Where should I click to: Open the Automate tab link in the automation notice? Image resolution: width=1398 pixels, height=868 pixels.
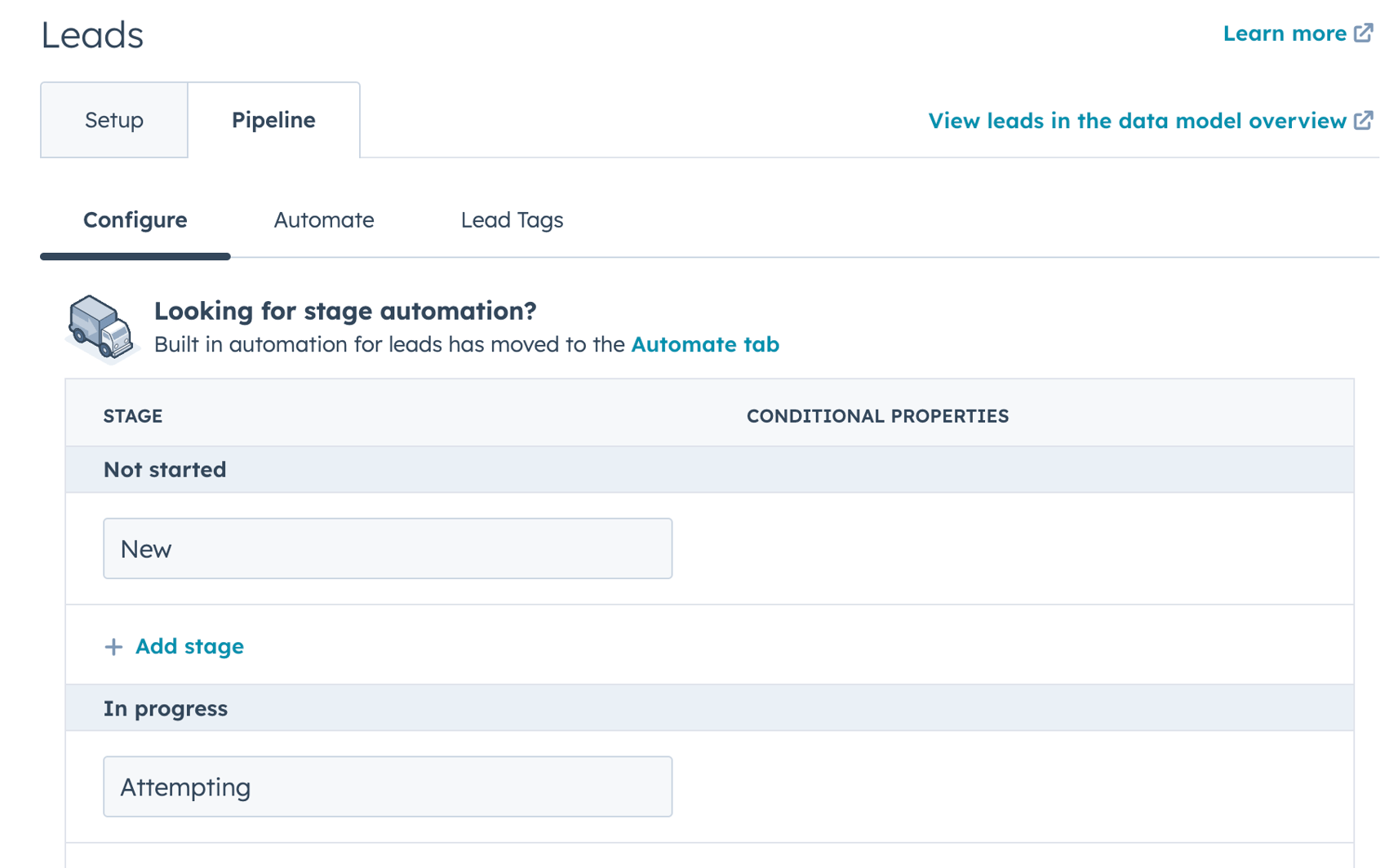click(x=705, y=344)
